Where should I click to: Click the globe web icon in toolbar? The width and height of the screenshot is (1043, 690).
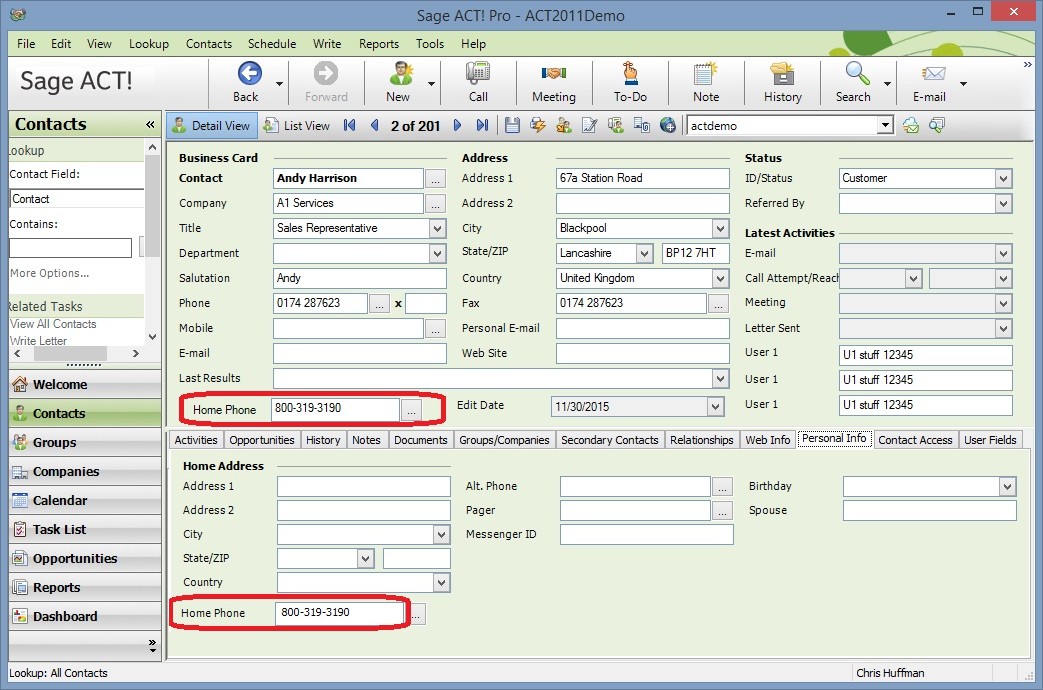668,125
